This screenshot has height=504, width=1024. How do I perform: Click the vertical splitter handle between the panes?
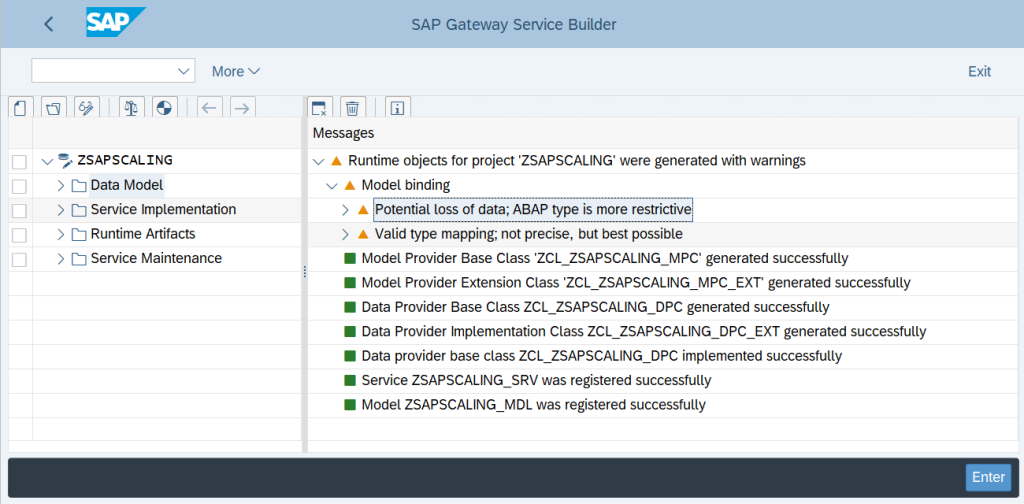(304, 272)
